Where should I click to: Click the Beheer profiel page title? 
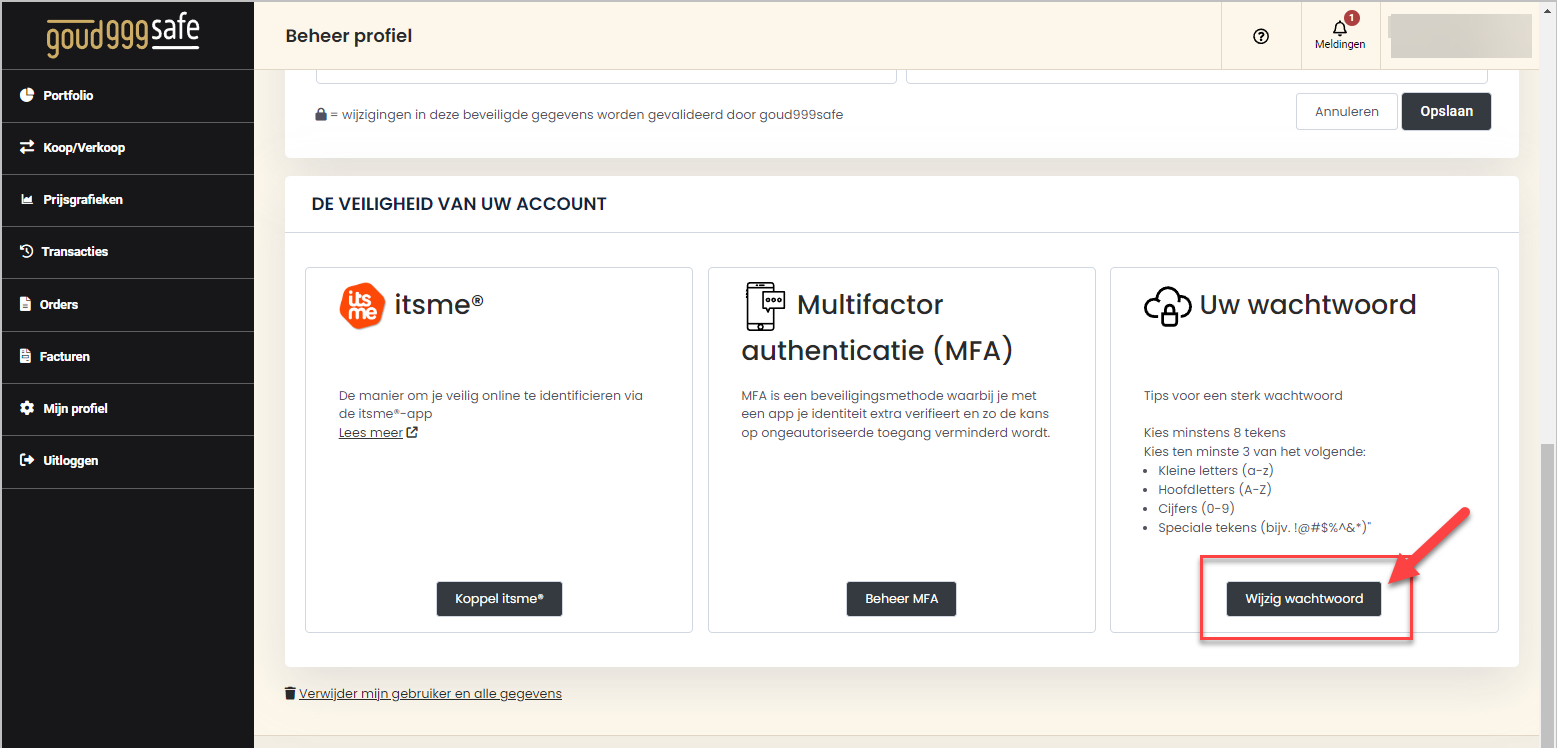click(x=348, y=36)
